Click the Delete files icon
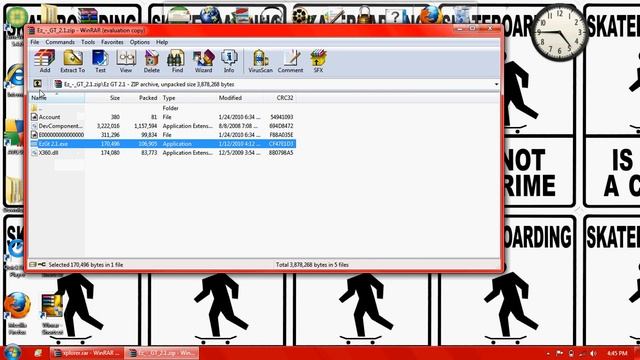The width and height of the screenshot is (640, 360). (x=151, y=61)
